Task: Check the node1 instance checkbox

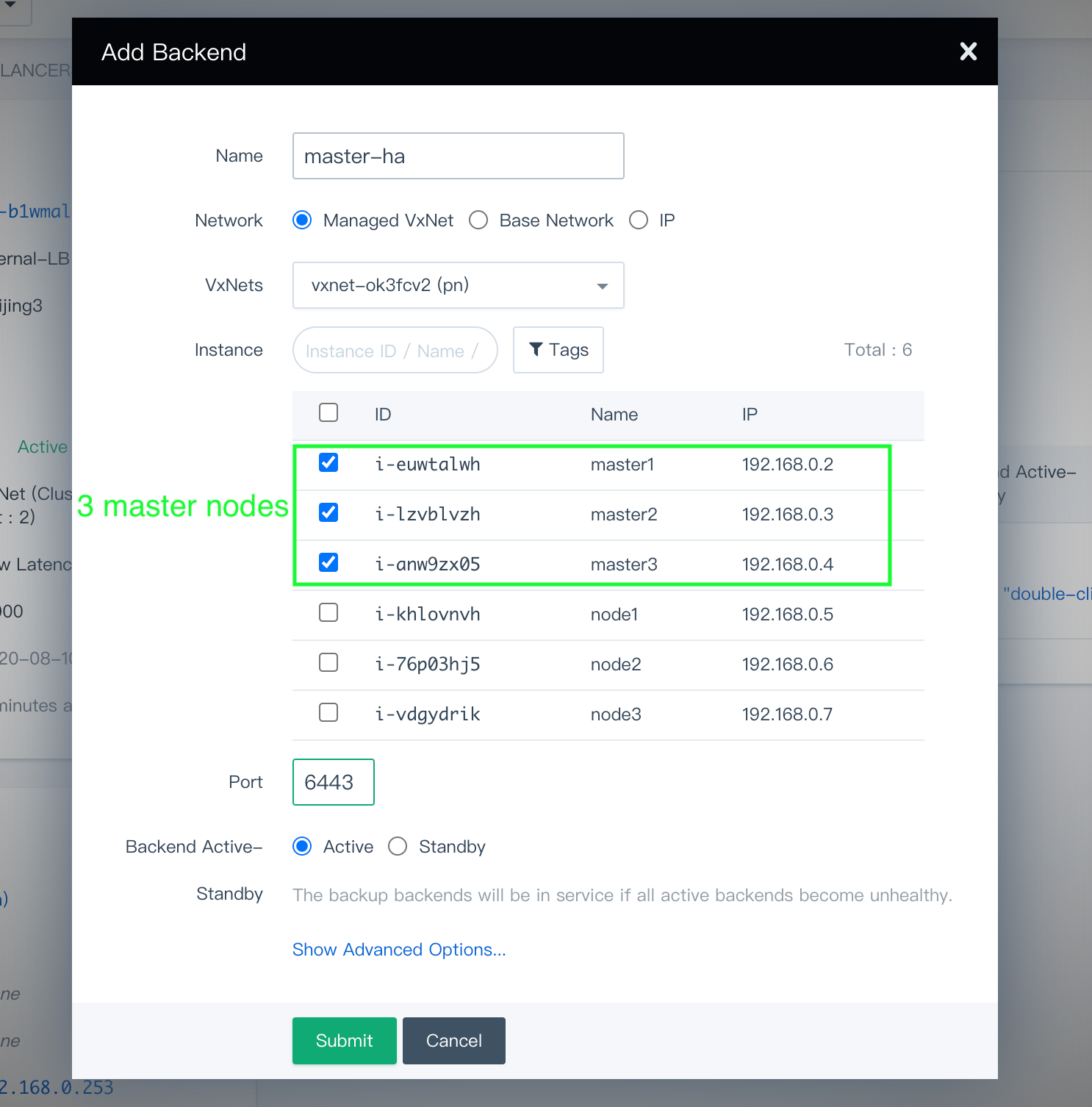Action: [x=328, y=612]
